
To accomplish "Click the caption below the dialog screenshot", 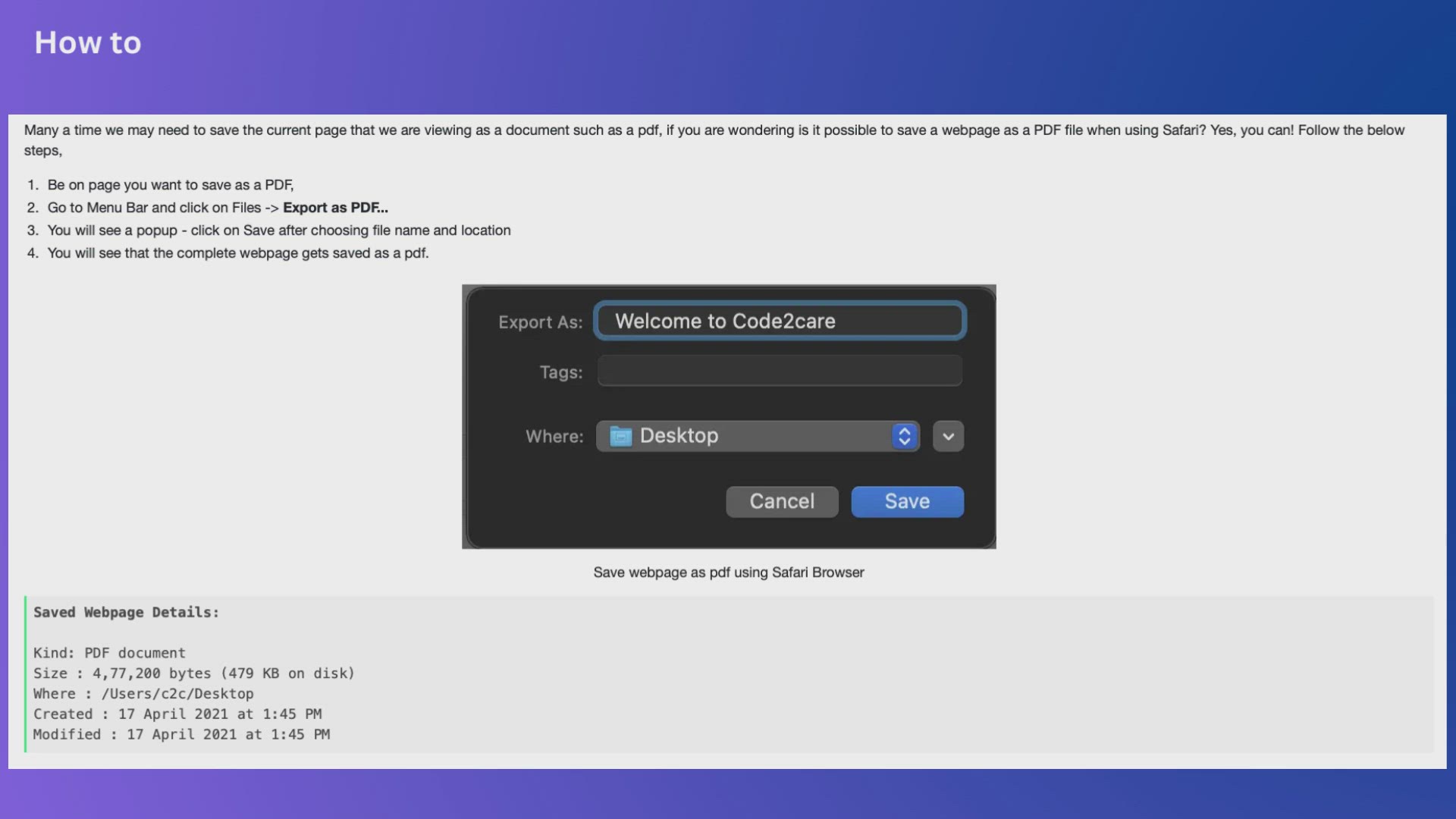I will tap(728, 573).
